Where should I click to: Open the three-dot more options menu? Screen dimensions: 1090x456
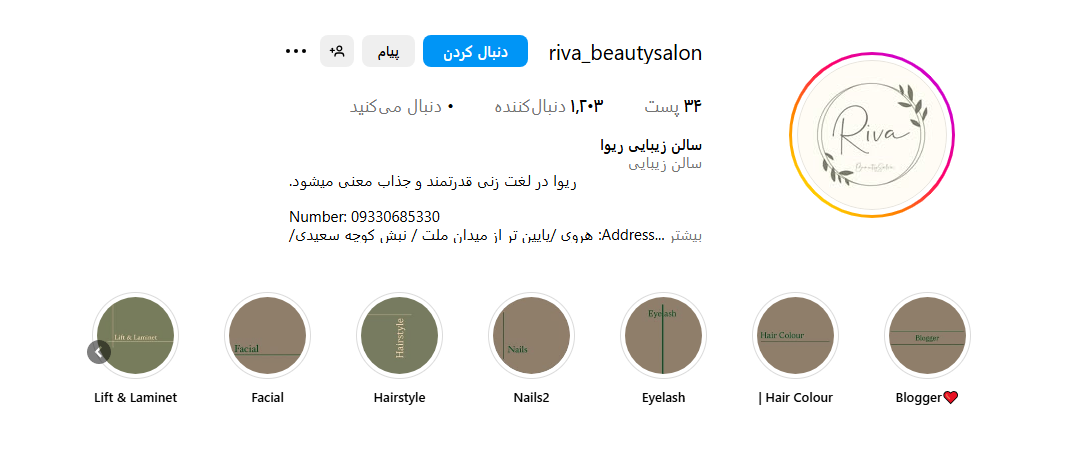[x=296, y=51]
